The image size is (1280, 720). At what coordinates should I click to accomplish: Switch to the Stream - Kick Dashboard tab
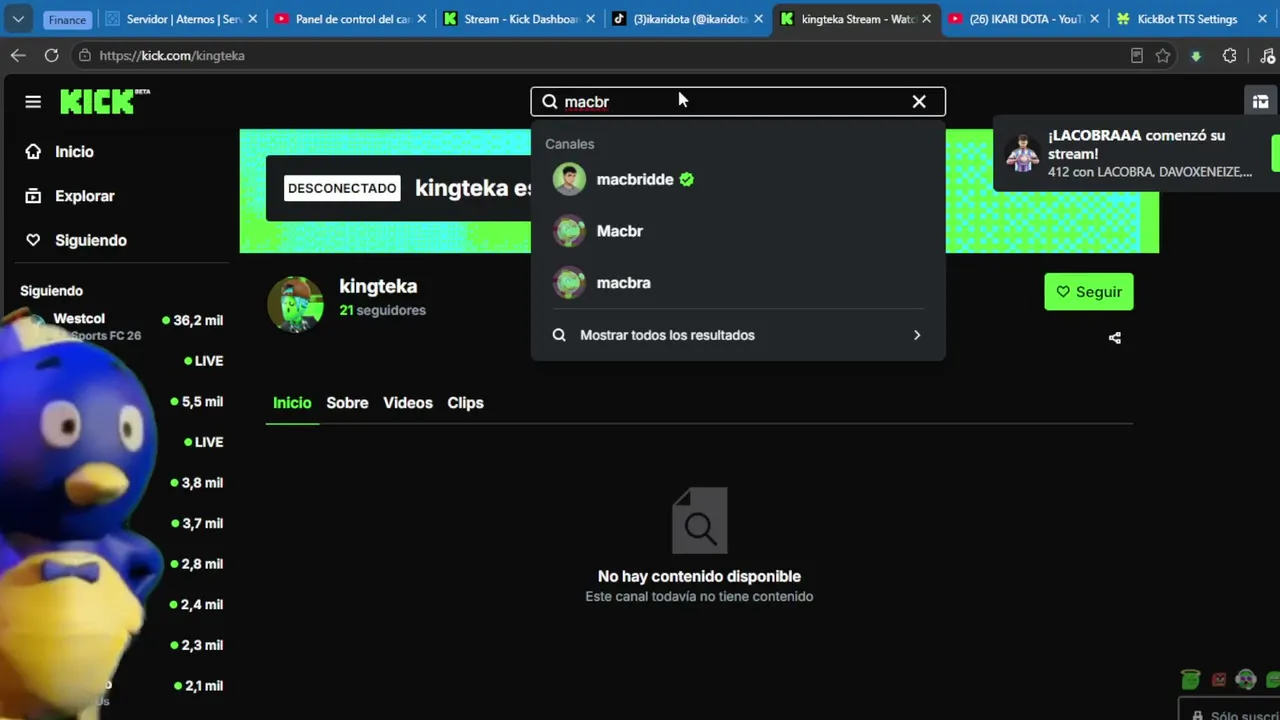point(519,19)
